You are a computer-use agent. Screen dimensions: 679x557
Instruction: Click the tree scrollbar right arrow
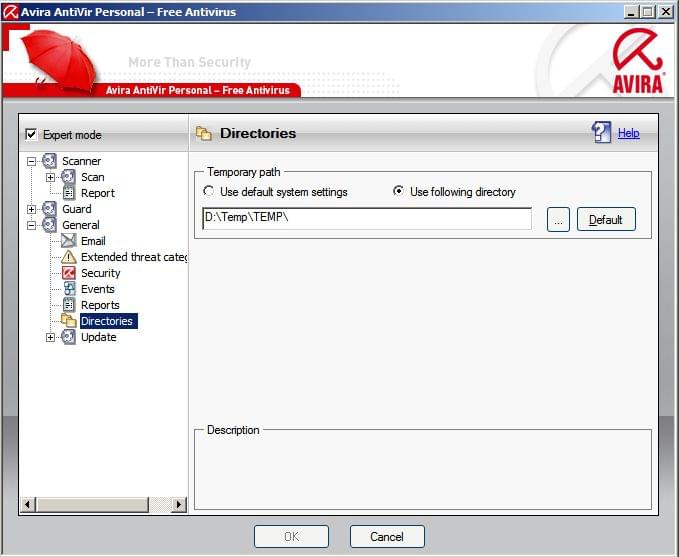pyautogui.click(x=178, y=505)
